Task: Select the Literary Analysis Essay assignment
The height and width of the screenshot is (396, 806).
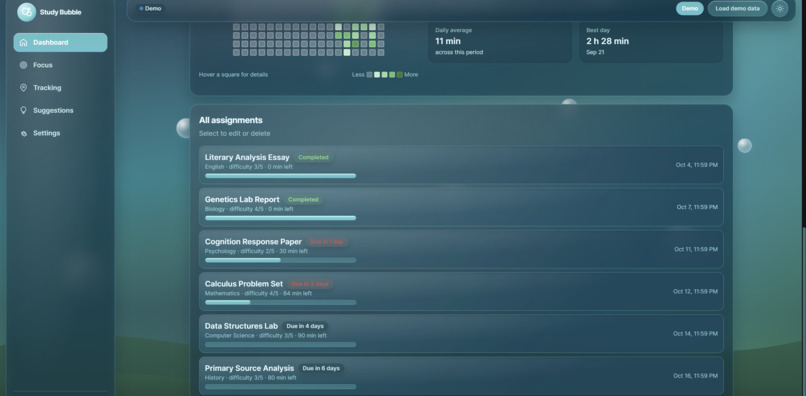Action: [461, 165]
